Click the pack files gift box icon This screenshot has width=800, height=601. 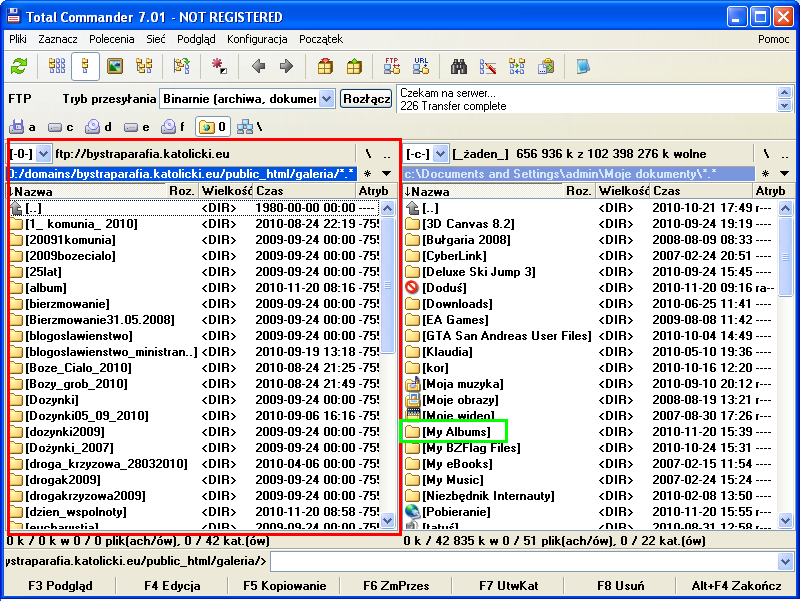[x=325, y=66]
